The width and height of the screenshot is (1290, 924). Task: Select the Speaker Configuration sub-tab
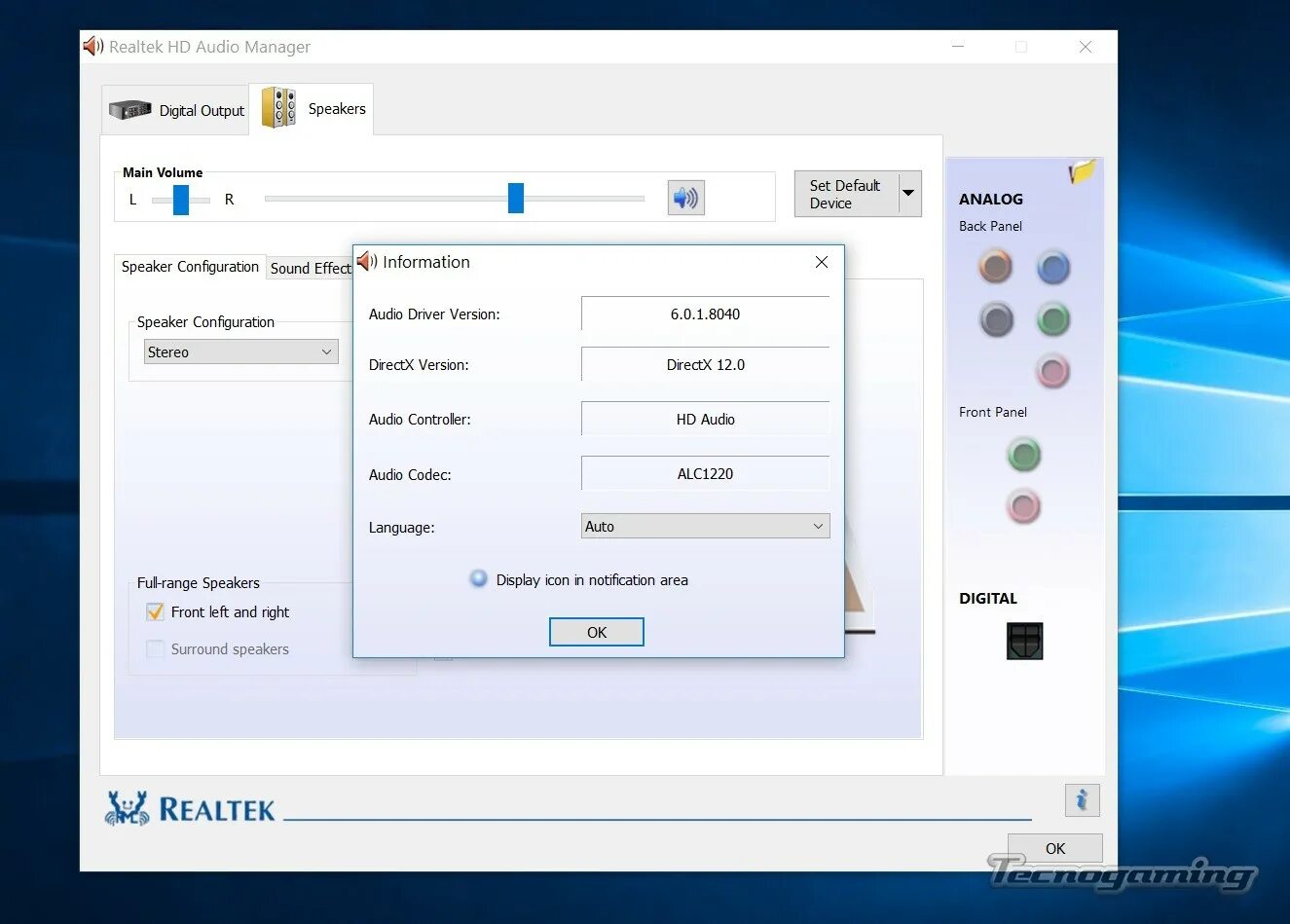tap(190, 266)
